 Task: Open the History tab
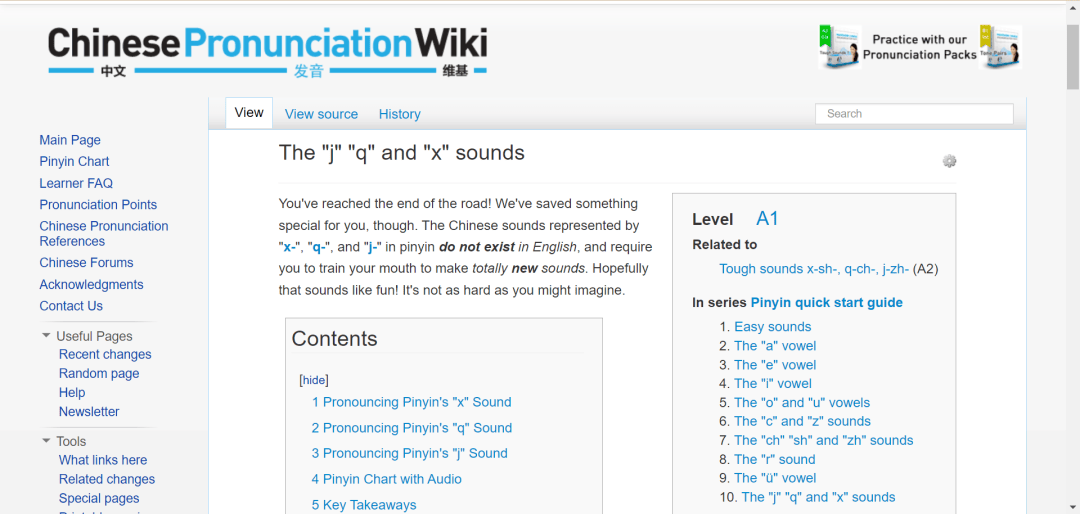pos(399,114)
